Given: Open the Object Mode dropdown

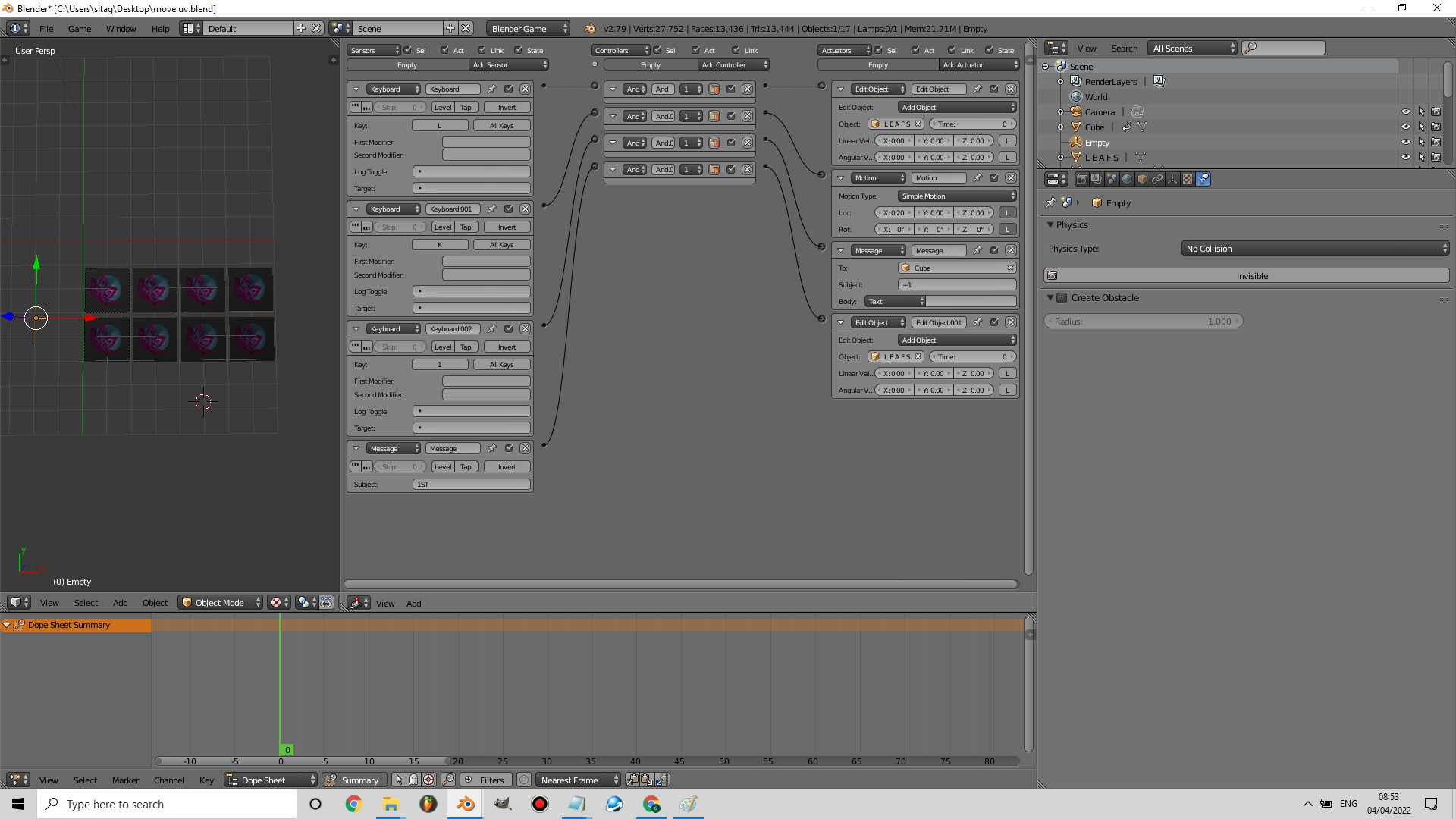Looking at the screenshot, I should 221,602.
